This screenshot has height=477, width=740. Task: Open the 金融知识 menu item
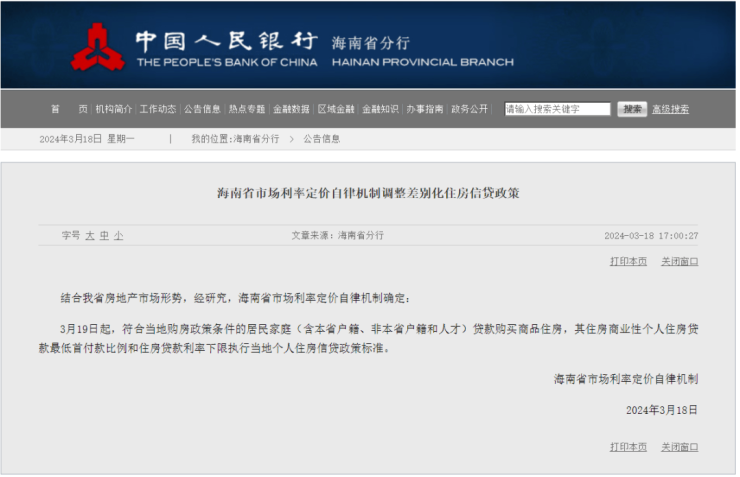click(x=380, y=109)
